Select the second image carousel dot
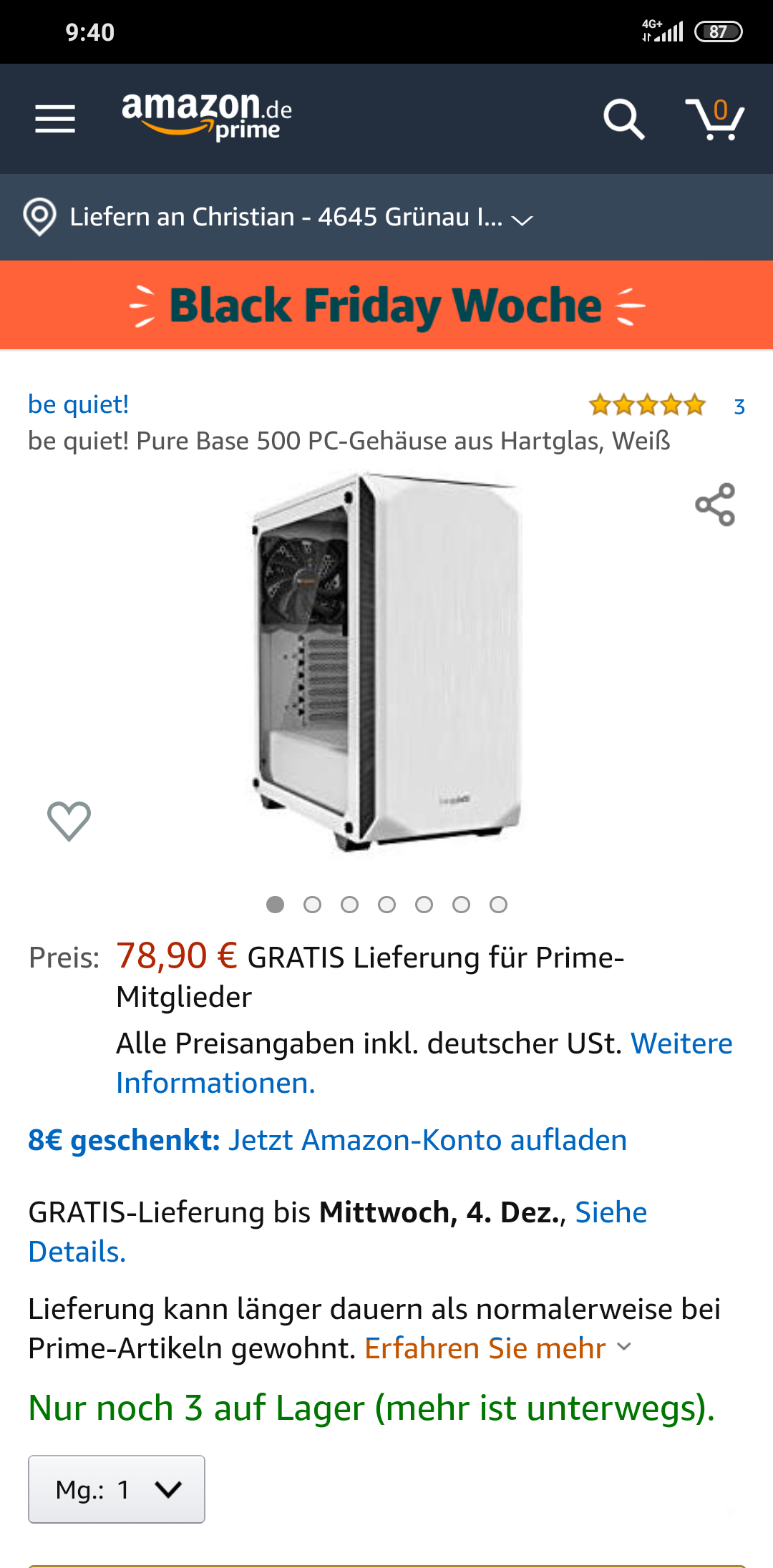773x1568 pixels. point(312,905)
